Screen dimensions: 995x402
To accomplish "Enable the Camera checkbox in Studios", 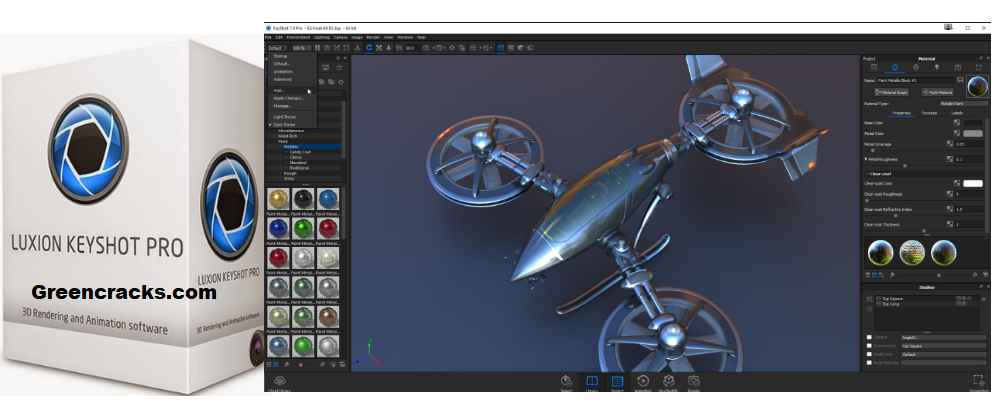I will [869, 338].
